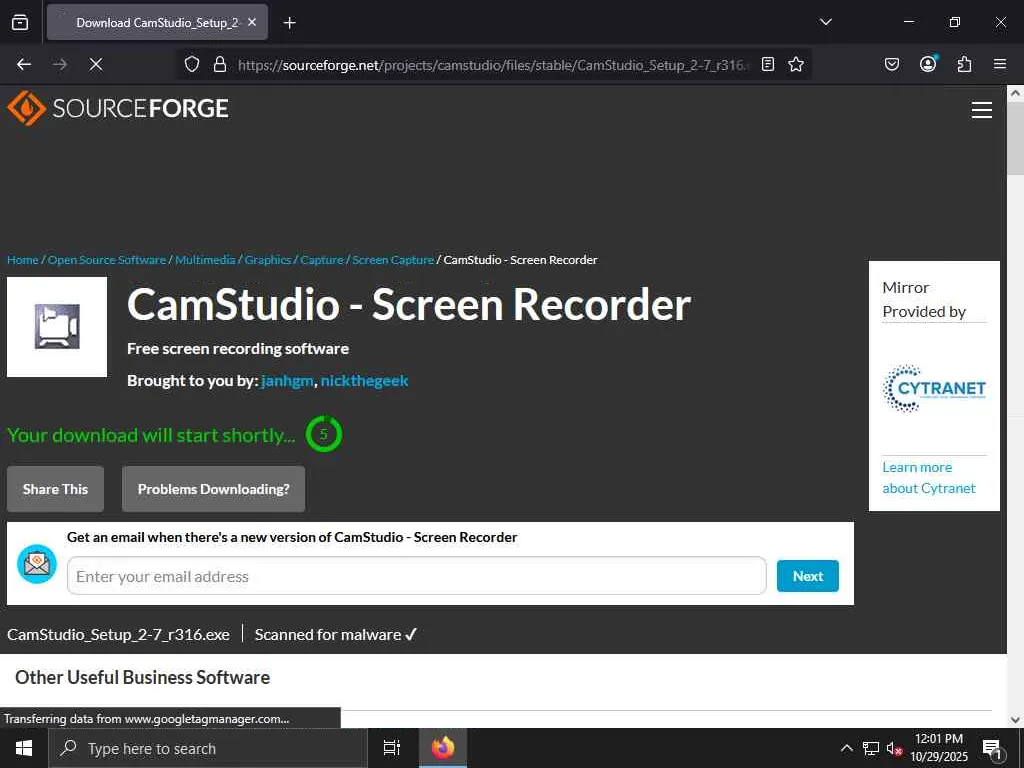Click the forward navigation arrow
Image resolution: width=1024 pixels, height=768 pixels.
(x=60, y=64)
